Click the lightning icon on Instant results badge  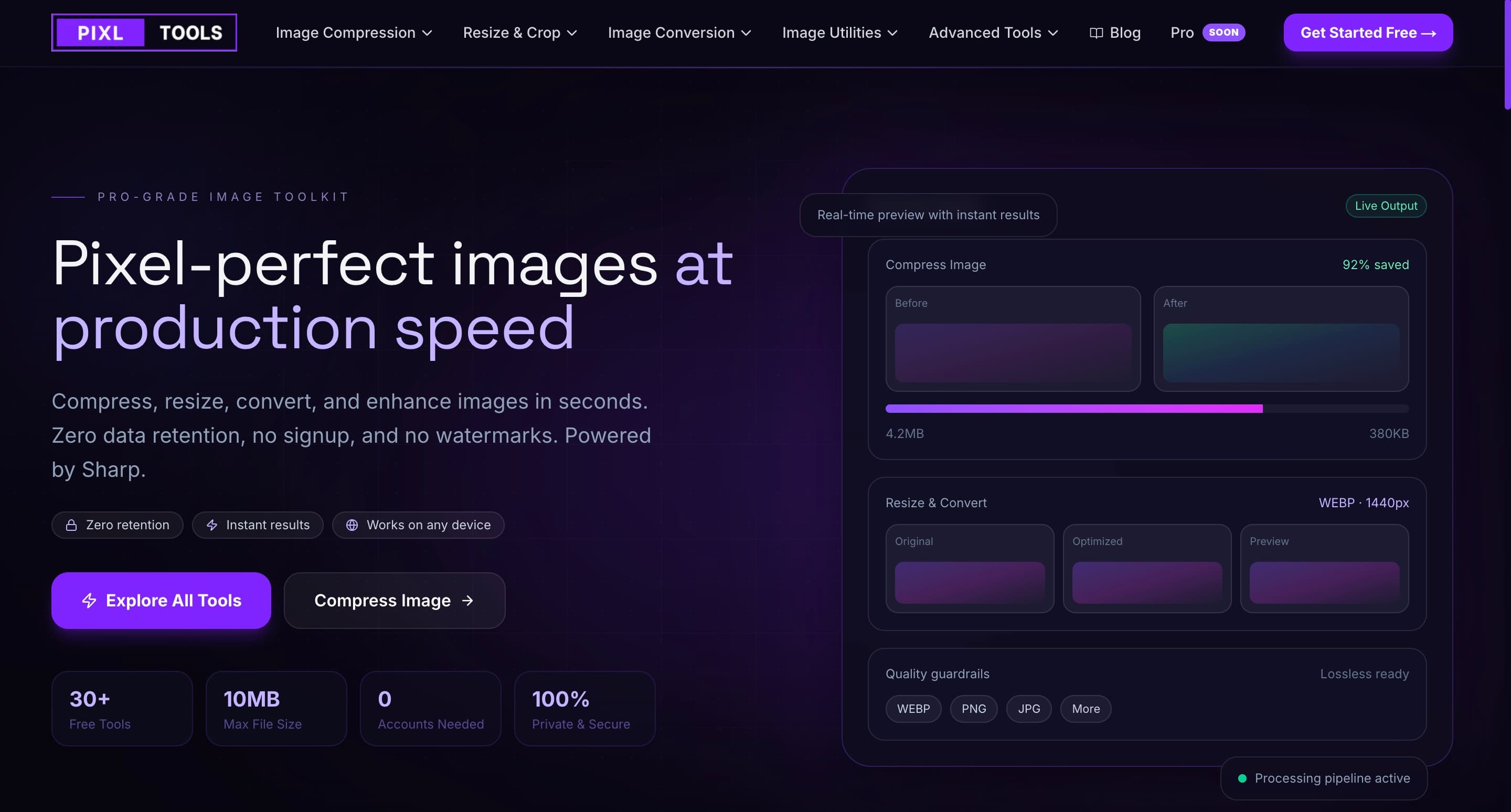[212, 525]
